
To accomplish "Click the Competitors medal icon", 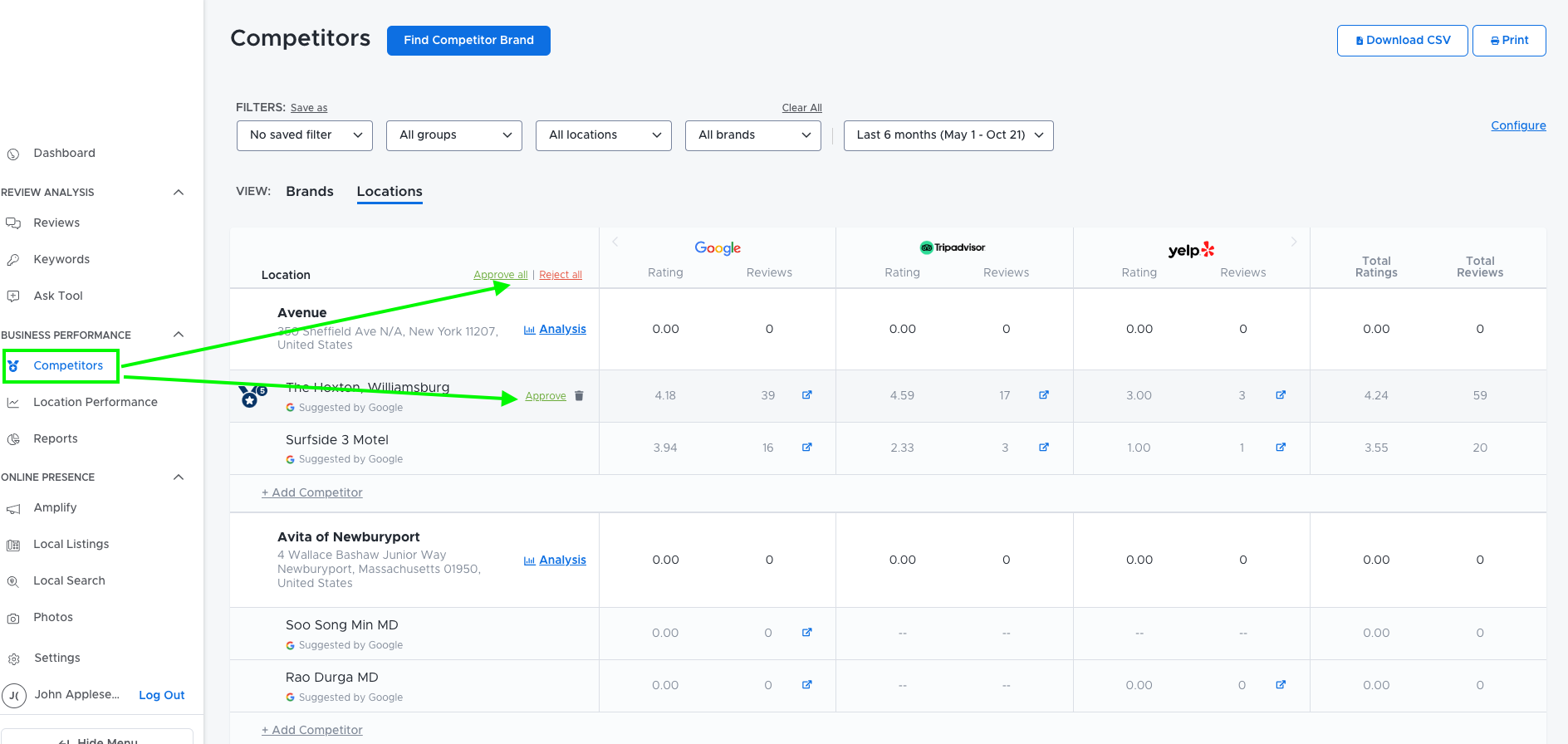I will [13, 365].
